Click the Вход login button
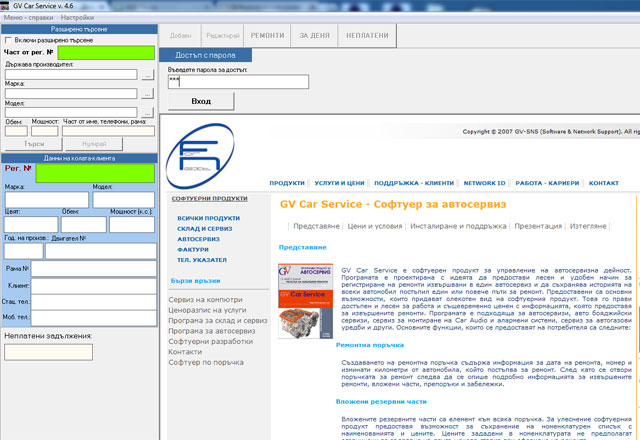The image size is (640, 440). 201,101
